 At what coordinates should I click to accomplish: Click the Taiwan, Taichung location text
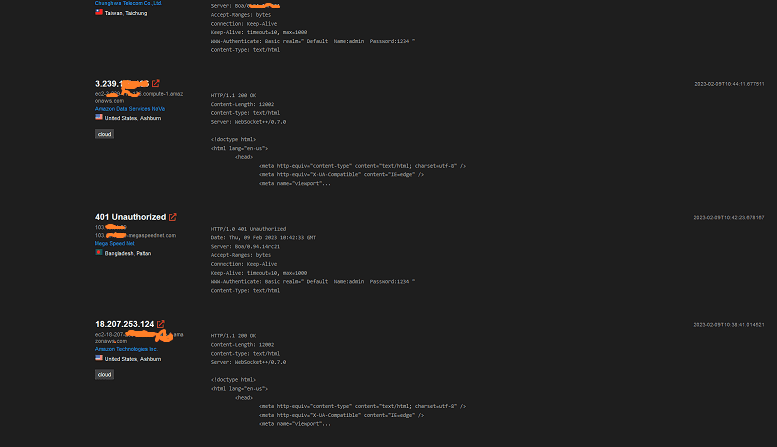126,13
